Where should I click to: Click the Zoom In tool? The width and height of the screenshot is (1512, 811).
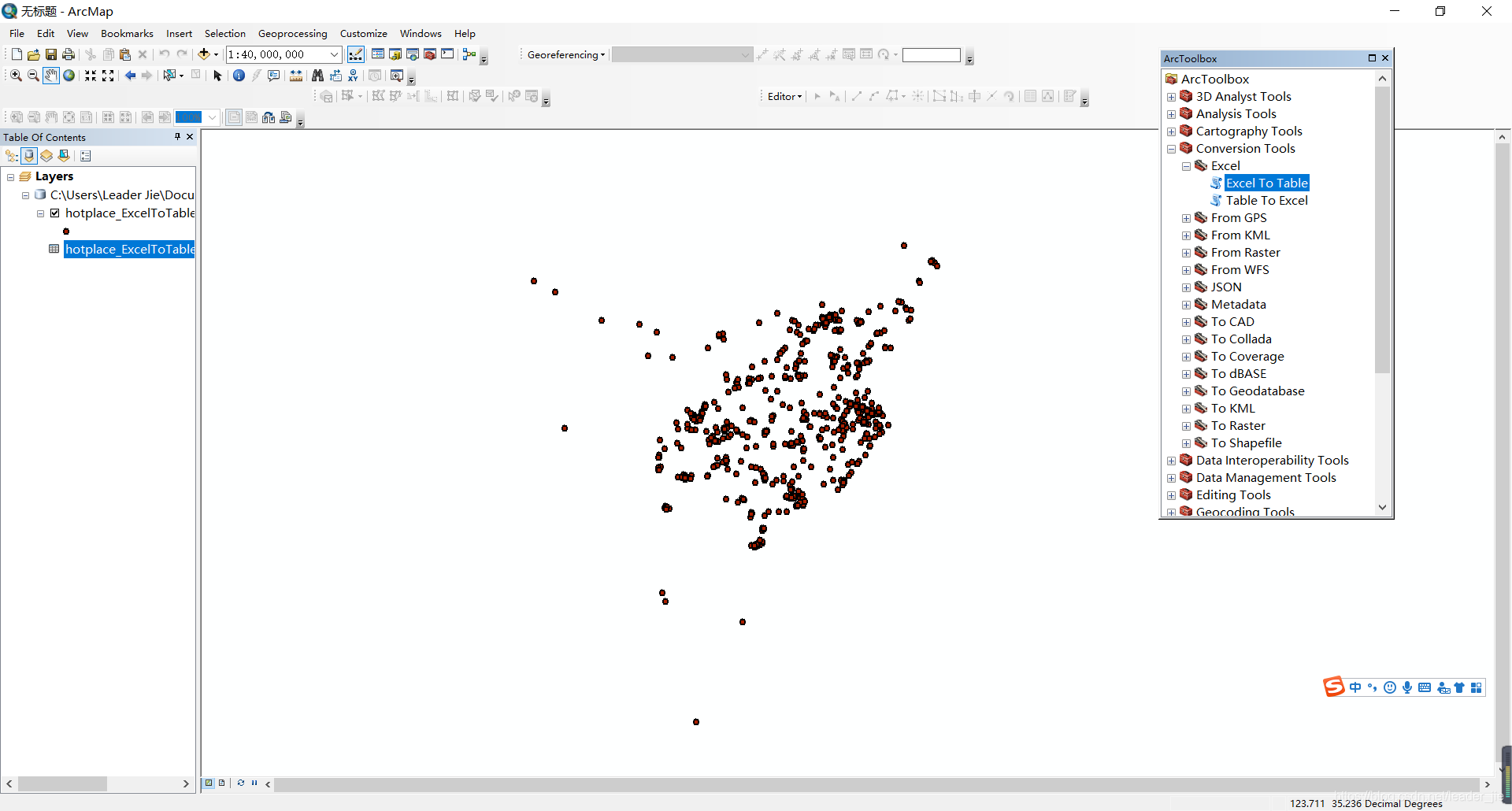[16, 76]
